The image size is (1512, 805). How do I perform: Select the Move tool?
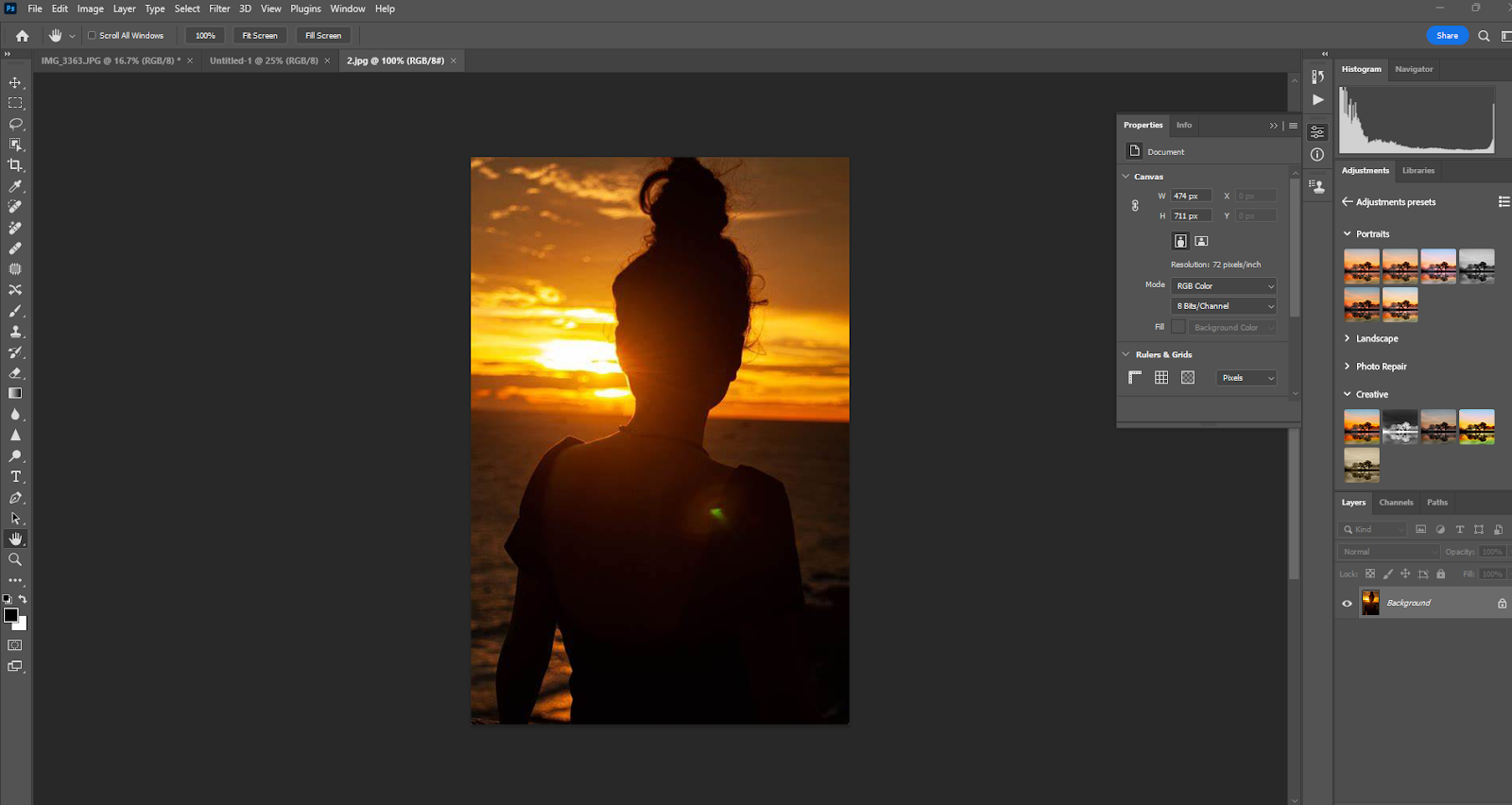(x=15, y=83)
